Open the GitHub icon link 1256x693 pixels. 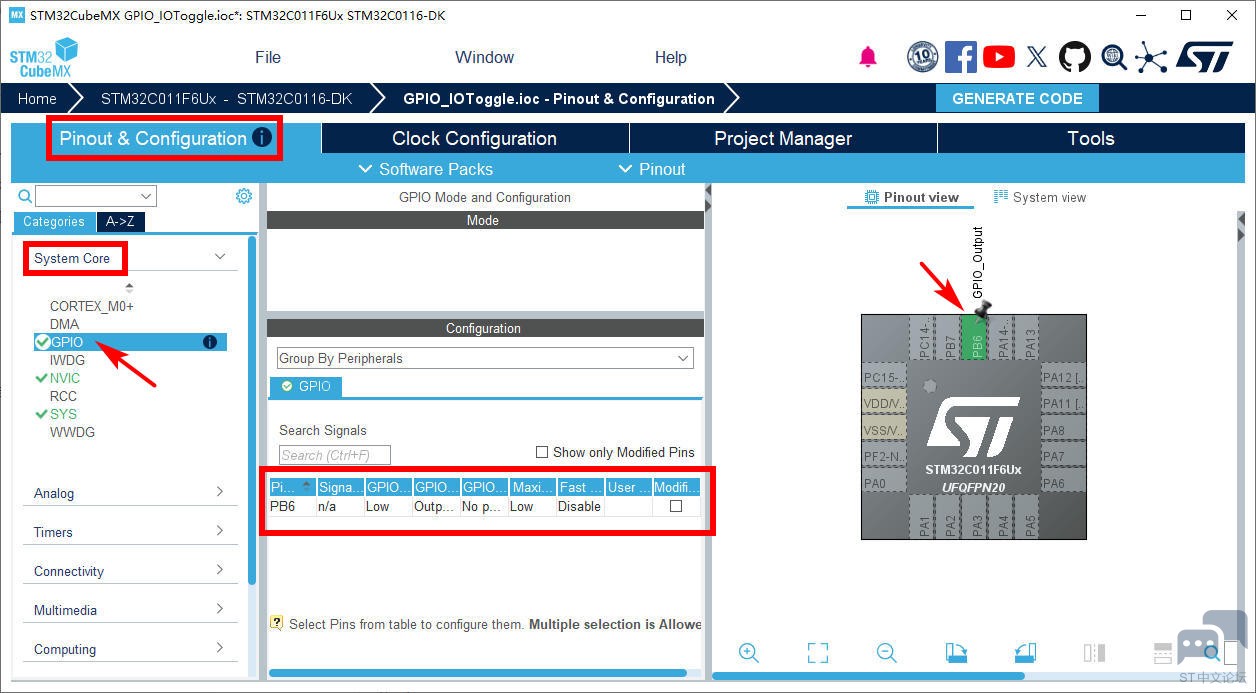click(1075, 57)
